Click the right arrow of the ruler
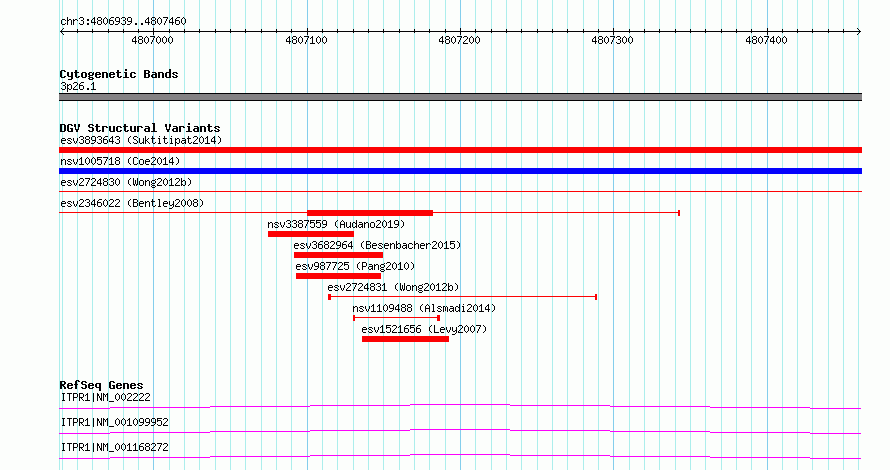This screenshot has height=470, width=890. coord(859,31)
